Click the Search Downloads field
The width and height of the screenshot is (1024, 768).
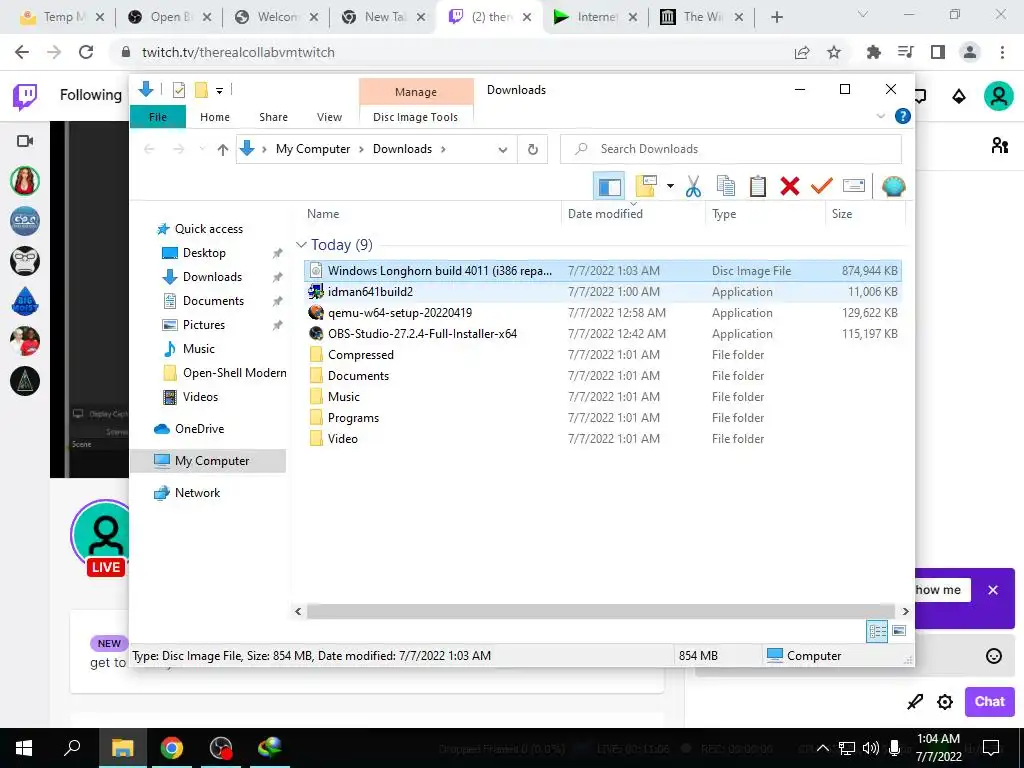coord(731,149)
